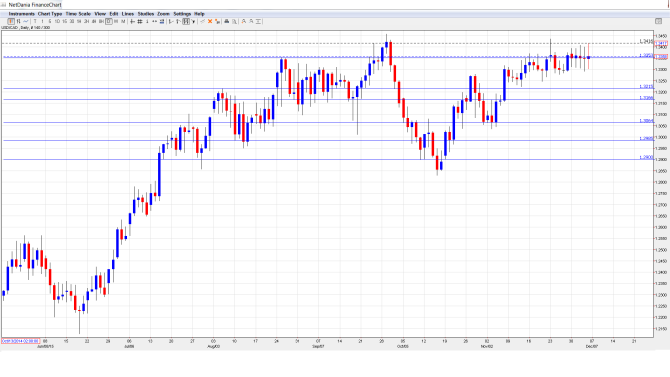The image size is (670, 377).
Task: Select the 5 minute time scale
Action: (50, 21)
